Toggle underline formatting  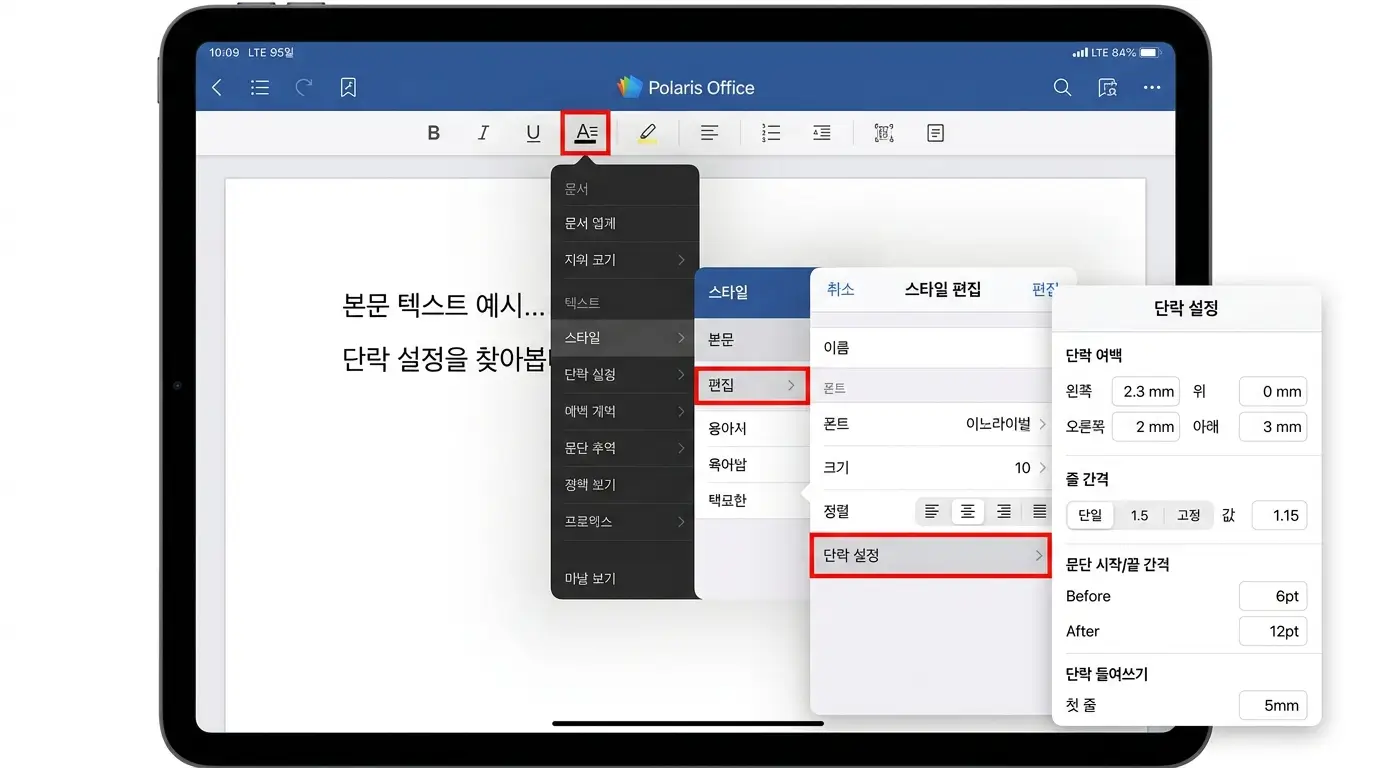click(533, 133)
